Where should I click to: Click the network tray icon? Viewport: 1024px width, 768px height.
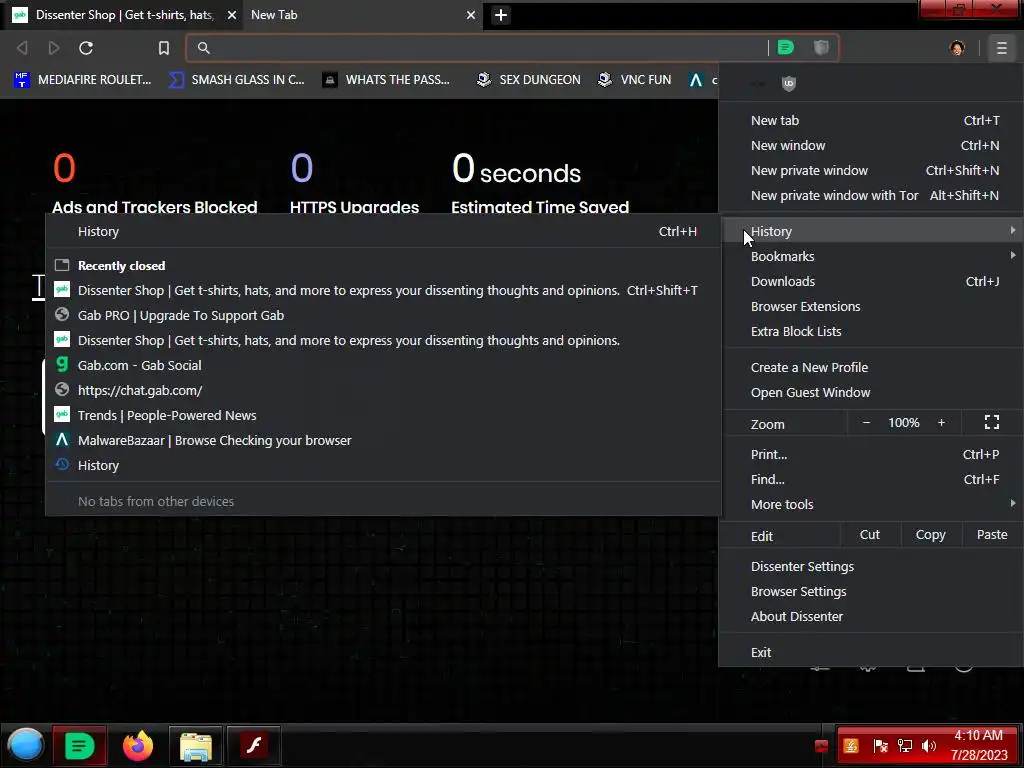(904, 746)
